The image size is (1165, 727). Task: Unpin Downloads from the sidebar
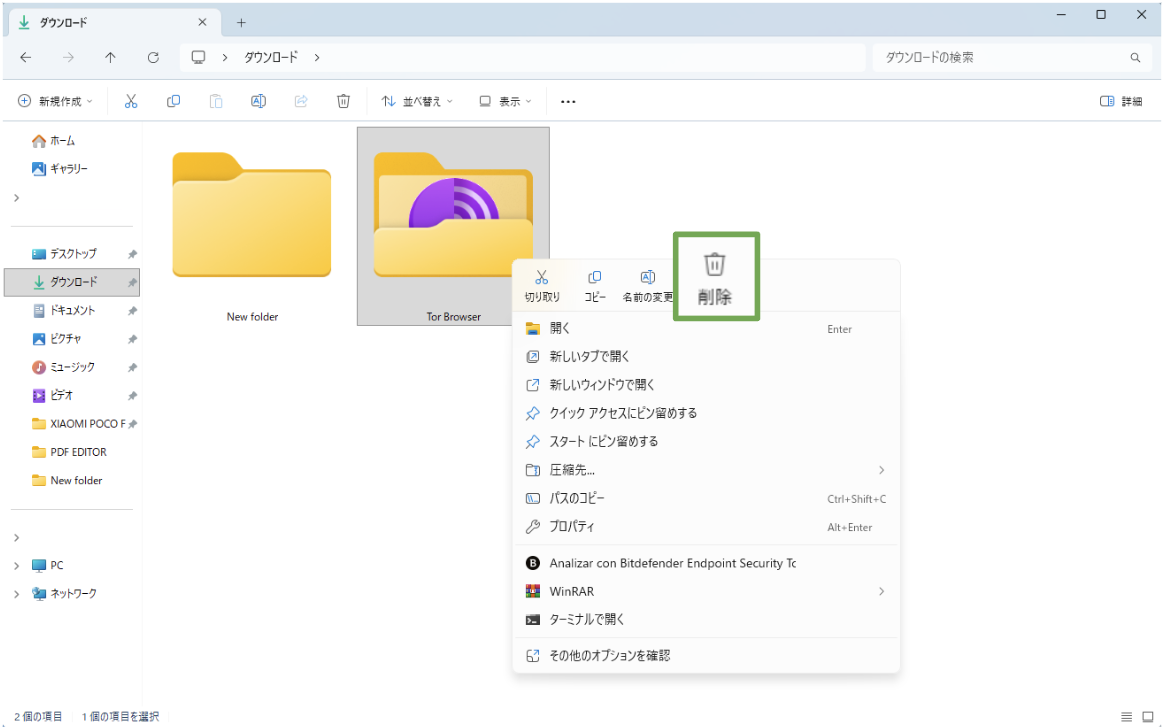[x=131, y=282]
